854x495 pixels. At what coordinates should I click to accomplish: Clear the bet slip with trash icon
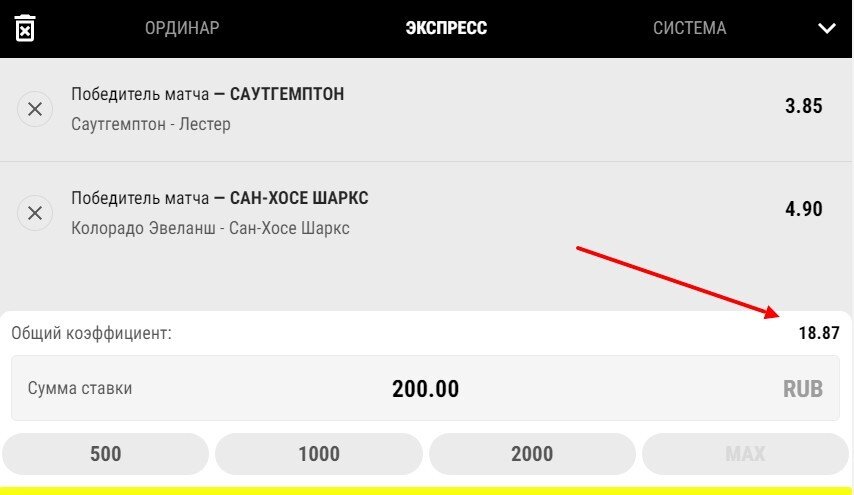pyautogui.click(x=25, y=28)
